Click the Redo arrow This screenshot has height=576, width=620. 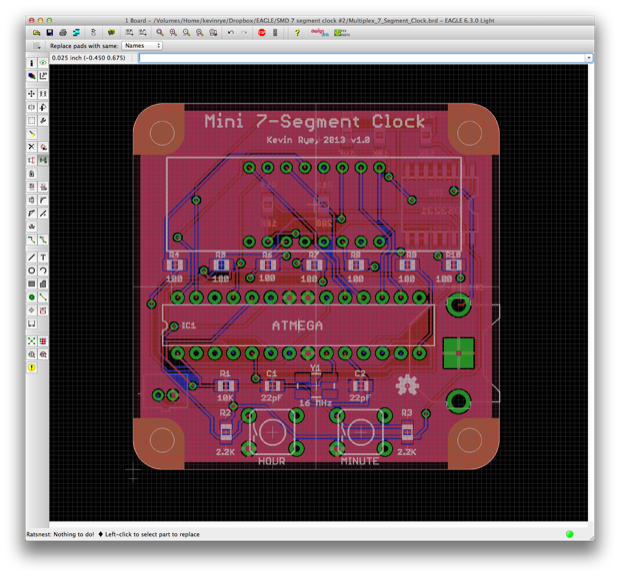[x=244, y=32]
